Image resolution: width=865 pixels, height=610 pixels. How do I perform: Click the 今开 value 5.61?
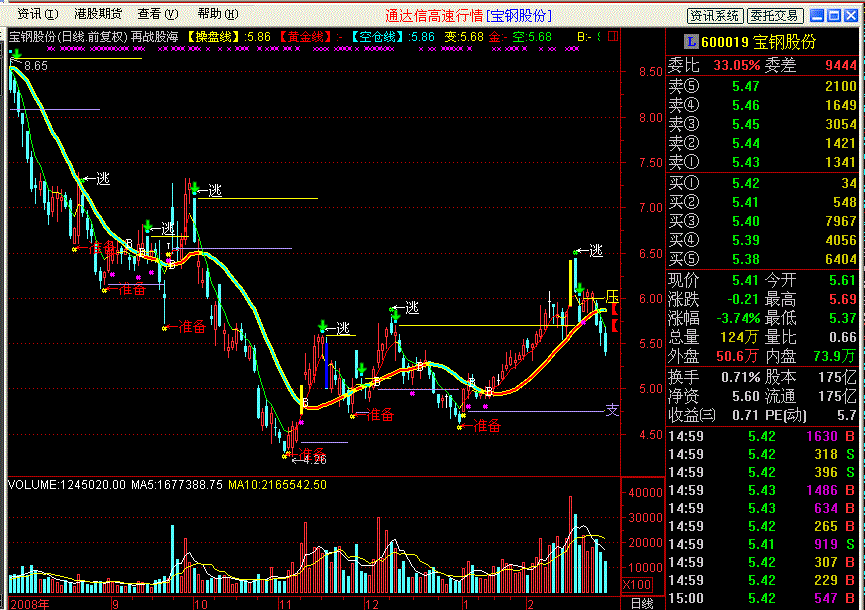click(x=842, y=280)
